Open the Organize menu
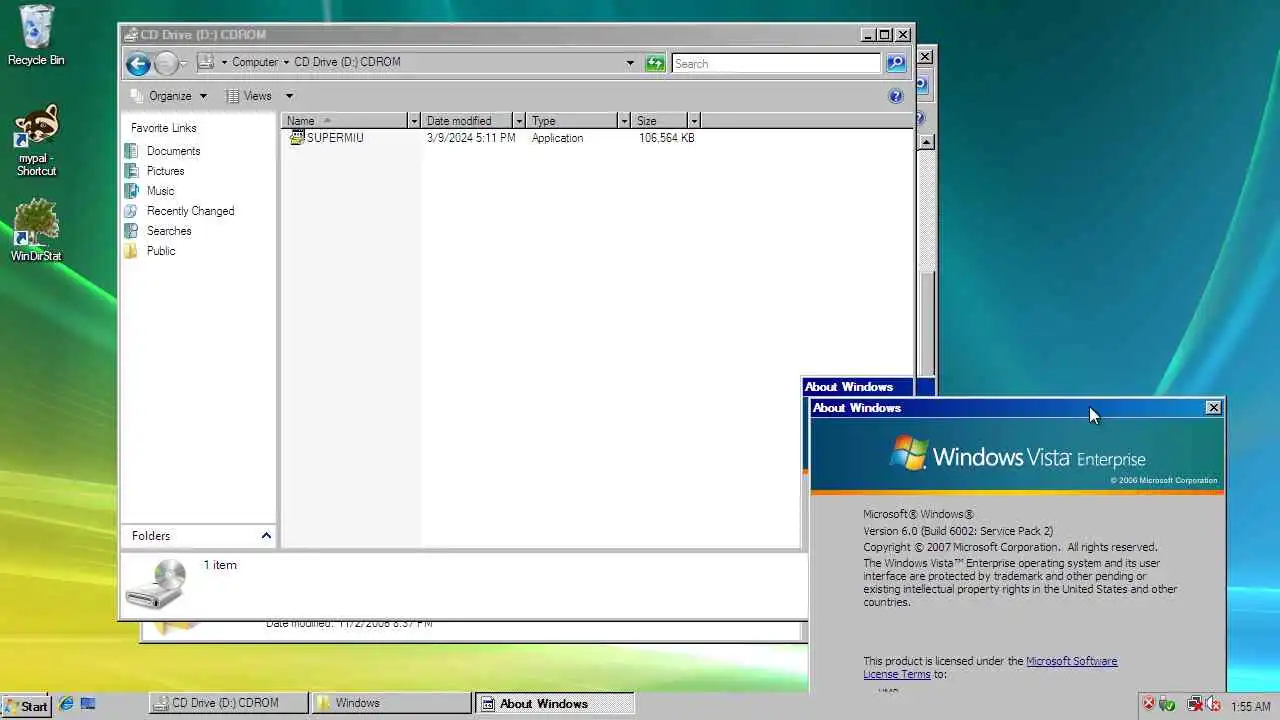 coord(169,96)
